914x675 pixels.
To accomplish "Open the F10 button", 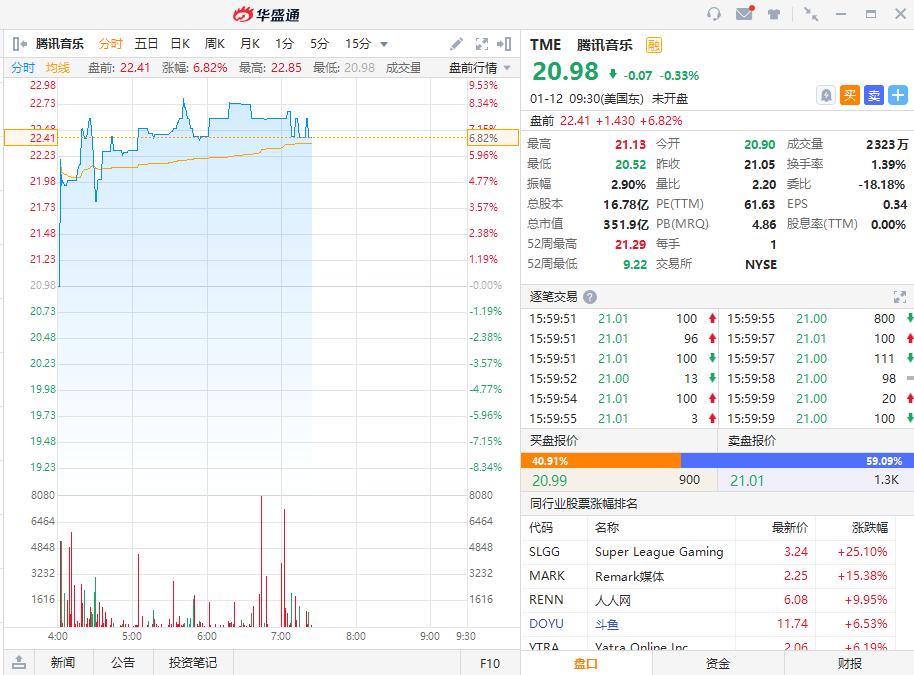I will tap(490, 663).
